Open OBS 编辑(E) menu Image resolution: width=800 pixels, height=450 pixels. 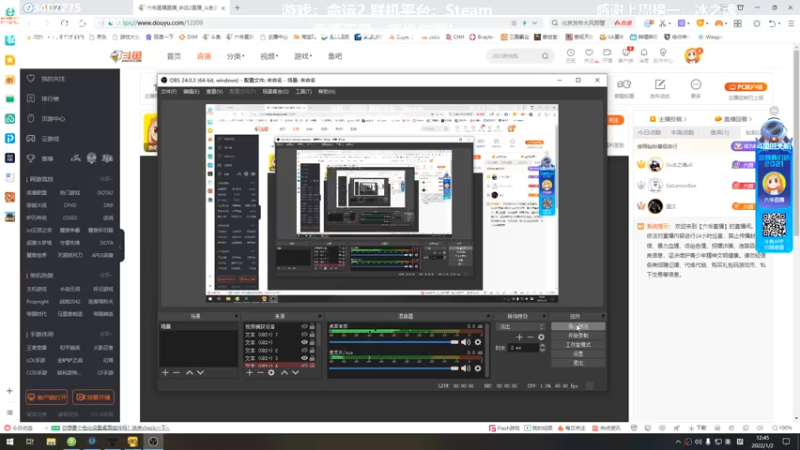click(x=191, y=92)
